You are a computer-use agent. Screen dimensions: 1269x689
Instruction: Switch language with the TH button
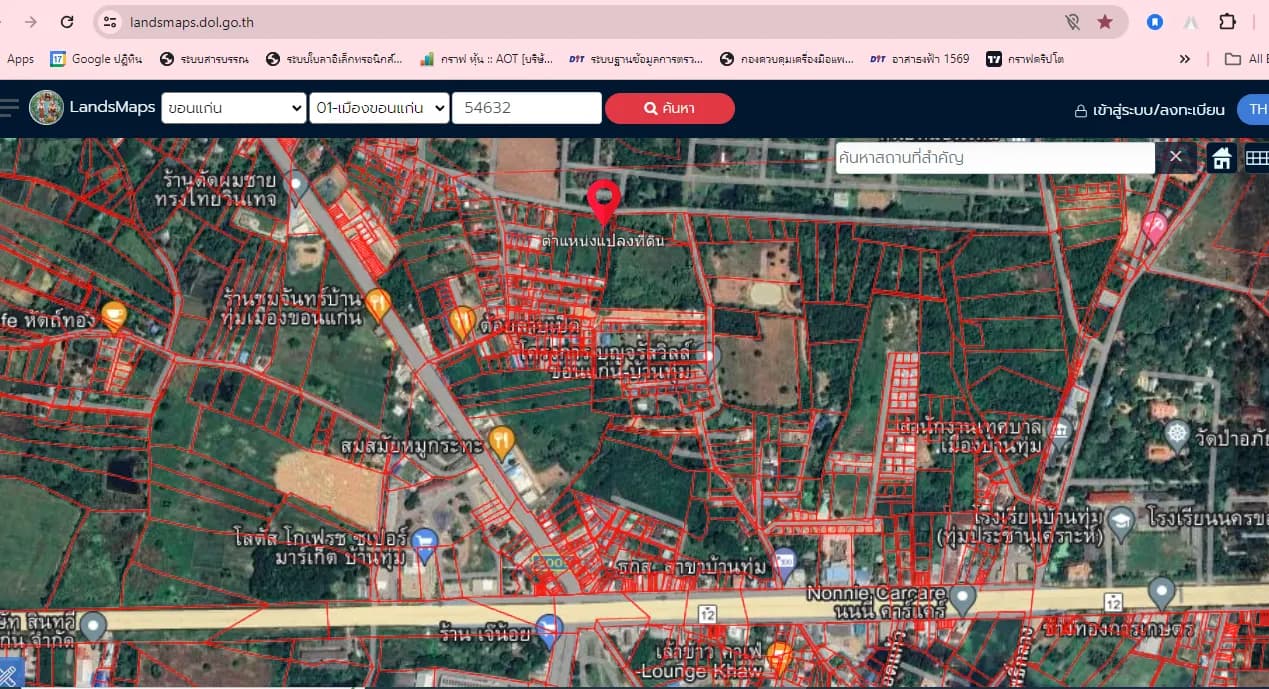tap(1254, 109)
